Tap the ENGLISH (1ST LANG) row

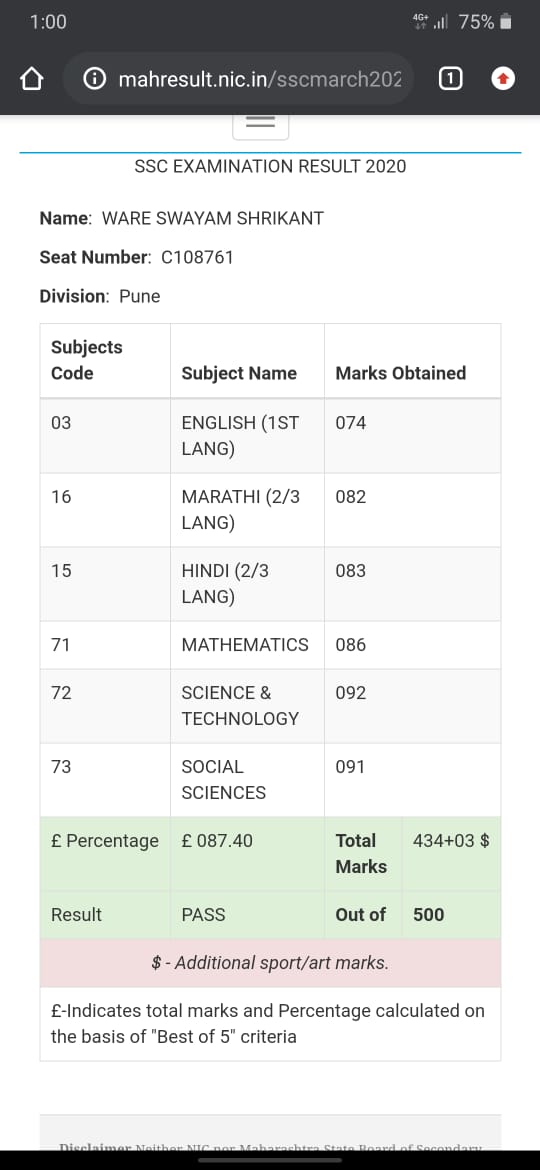[270, 436]
